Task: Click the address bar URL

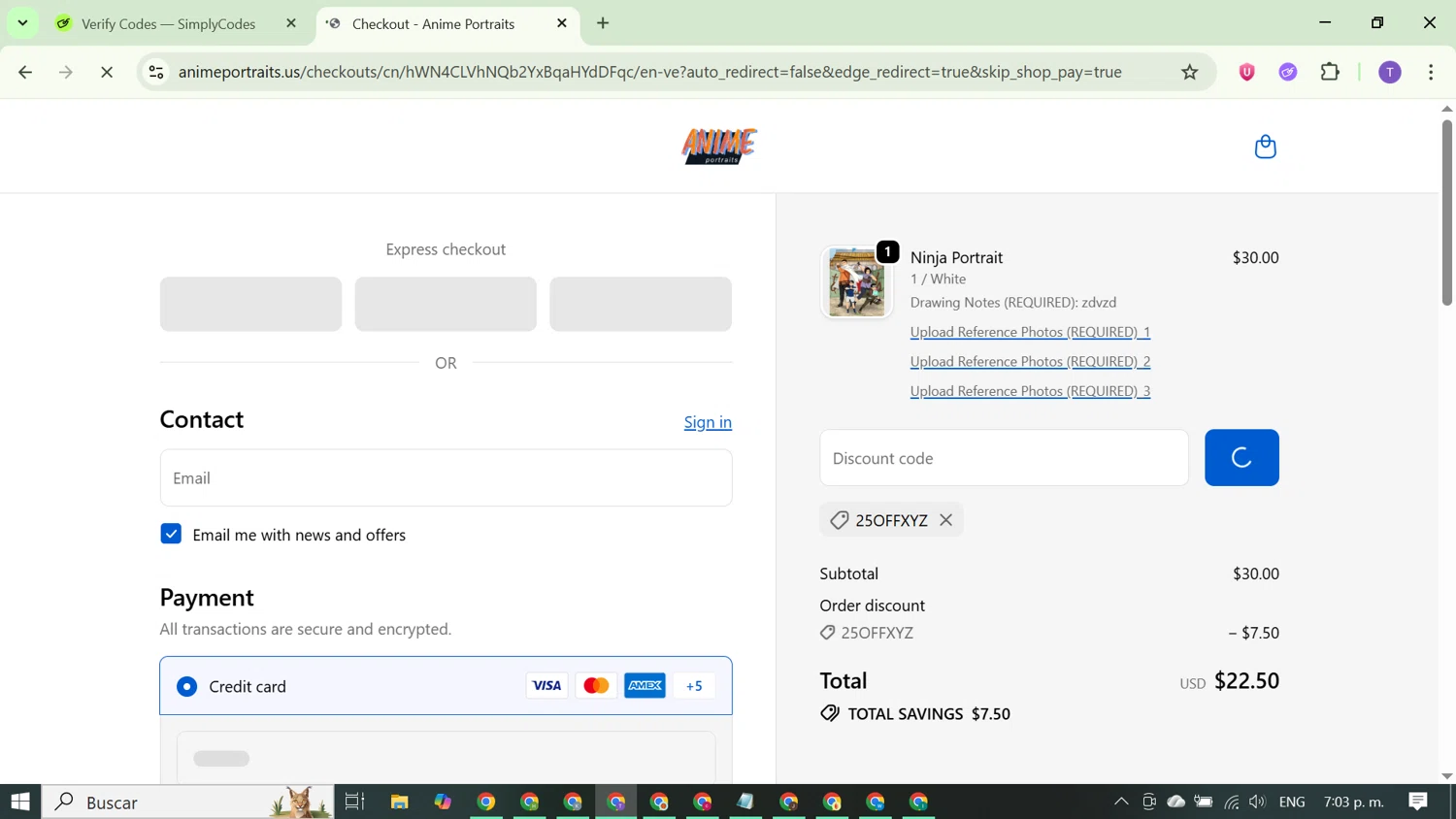Action: (649, 72)
